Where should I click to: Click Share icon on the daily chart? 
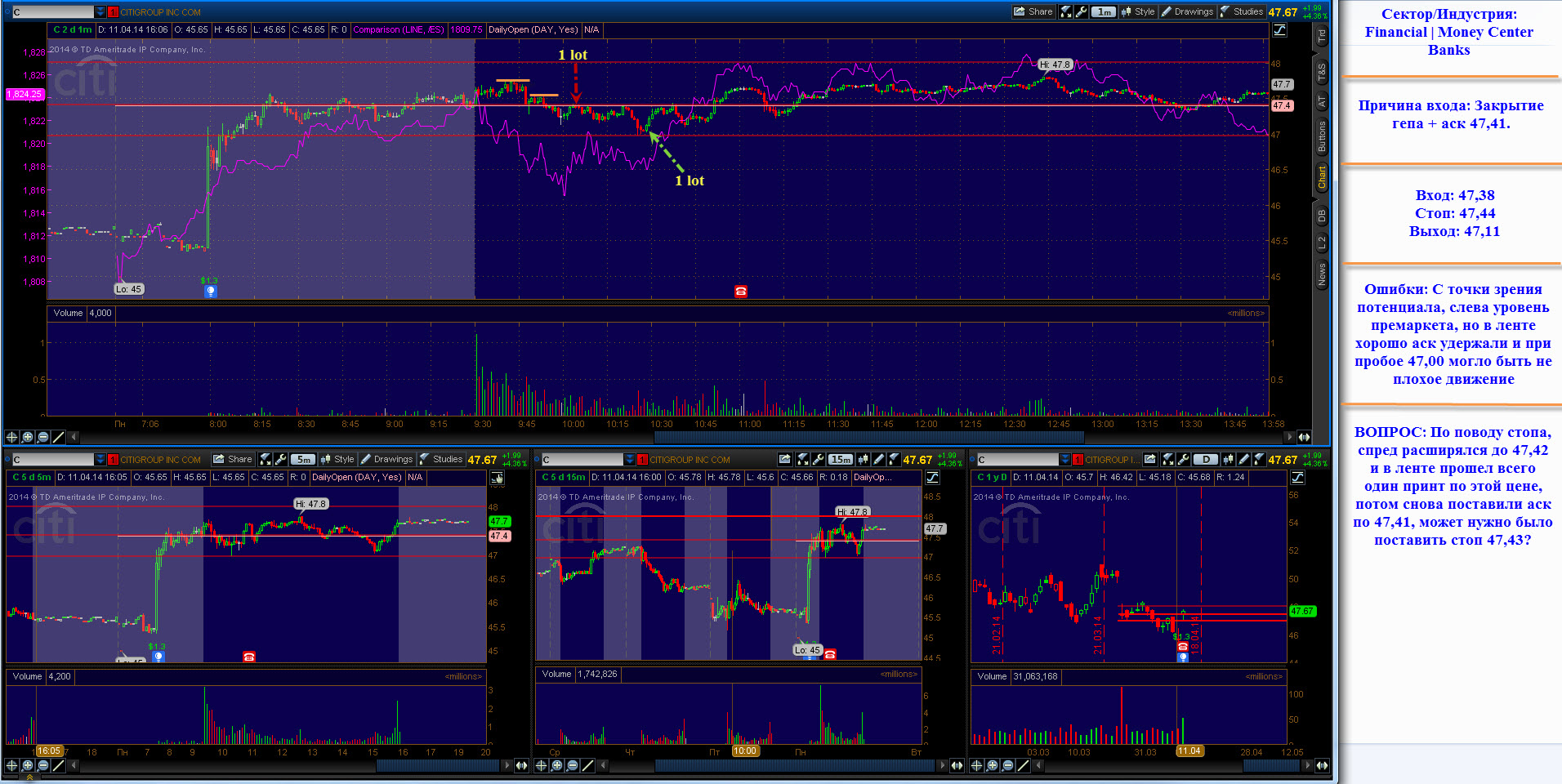coord(1150,459)
